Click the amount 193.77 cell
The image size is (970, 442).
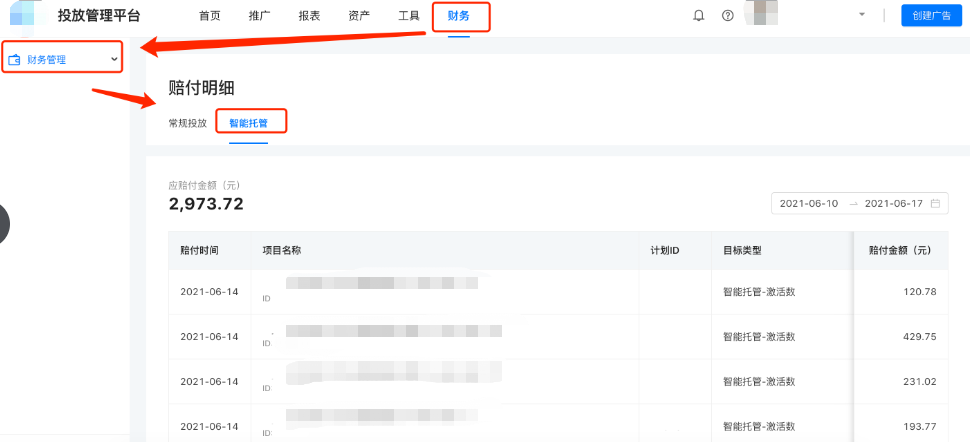(x=919, y=427)
